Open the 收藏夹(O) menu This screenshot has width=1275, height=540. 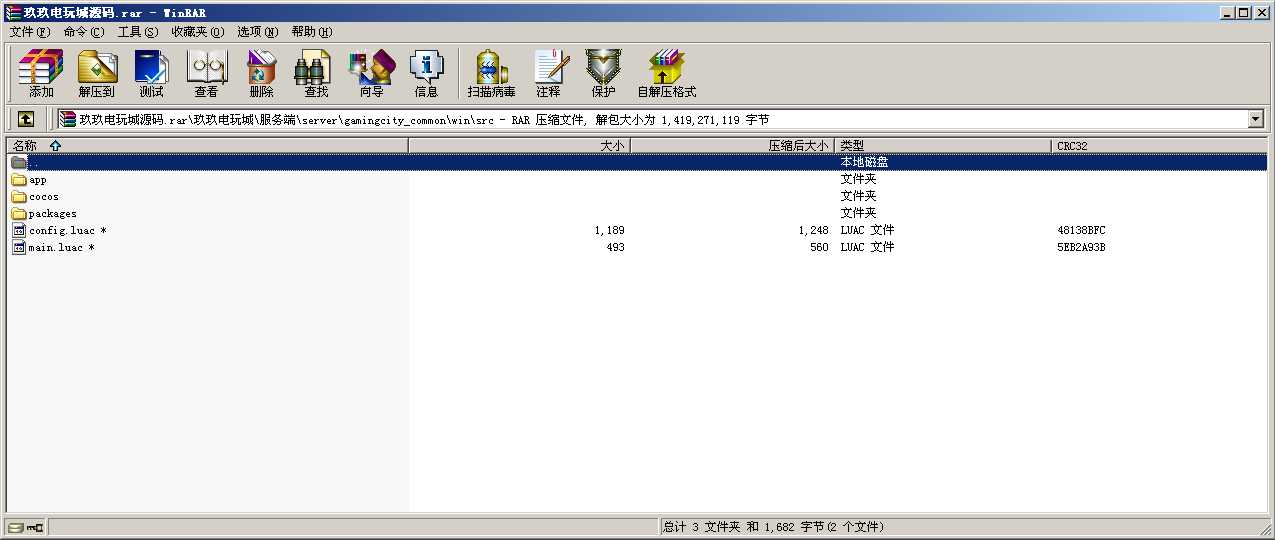197,32
